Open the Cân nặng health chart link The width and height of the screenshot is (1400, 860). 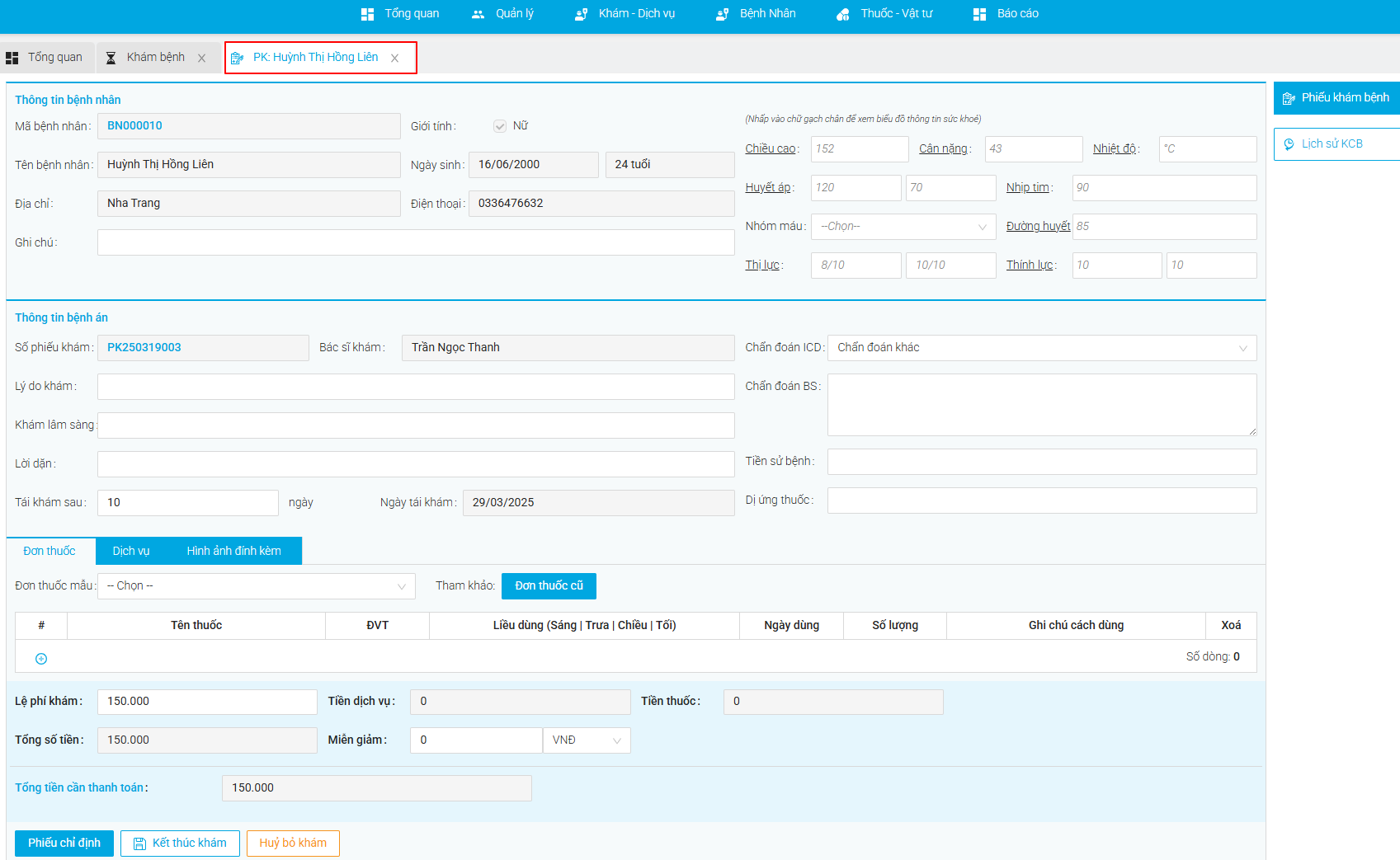tap(943, 149)
